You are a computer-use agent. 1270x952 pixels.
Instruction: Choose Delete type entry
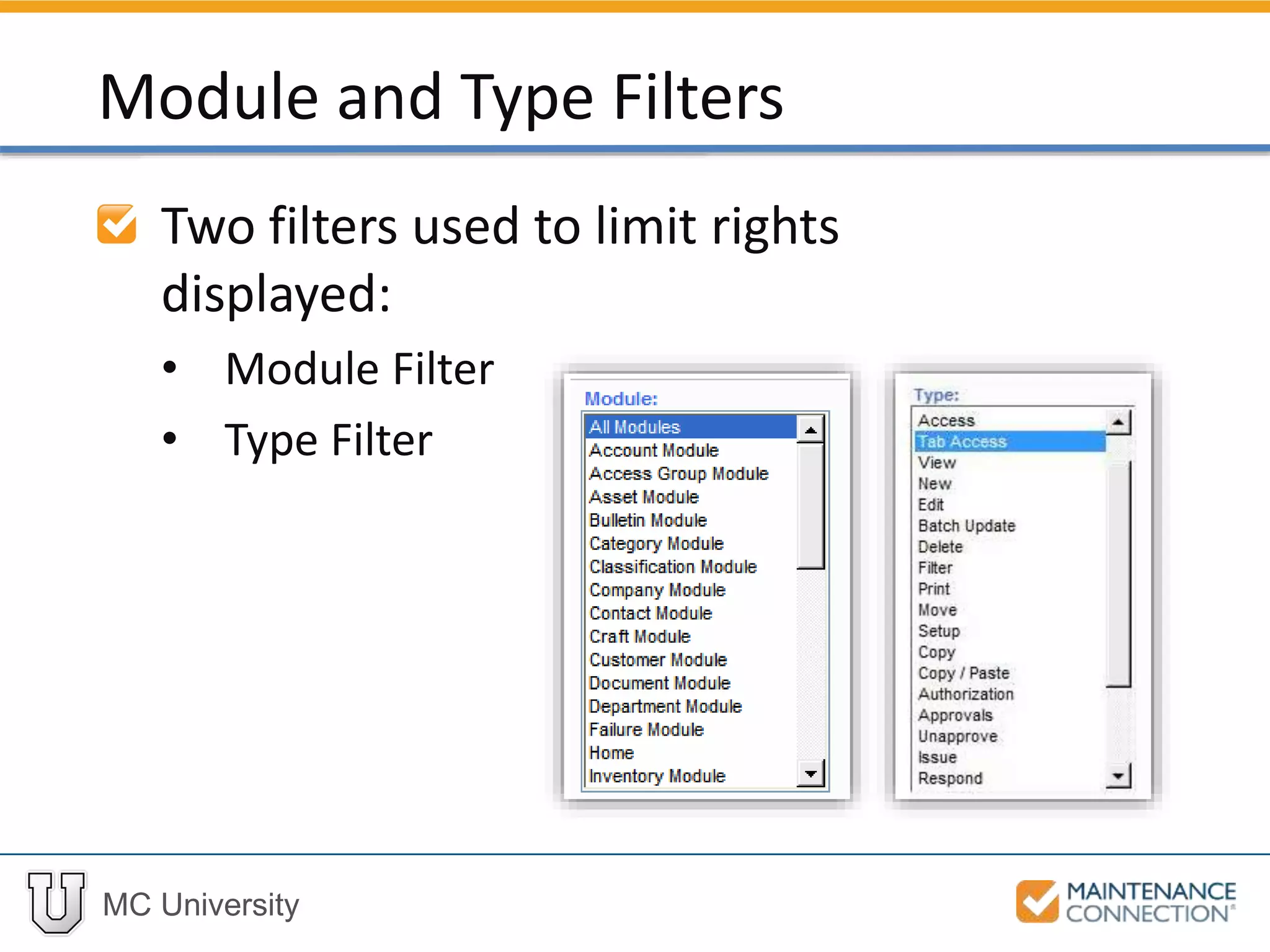pos(1010,547)
